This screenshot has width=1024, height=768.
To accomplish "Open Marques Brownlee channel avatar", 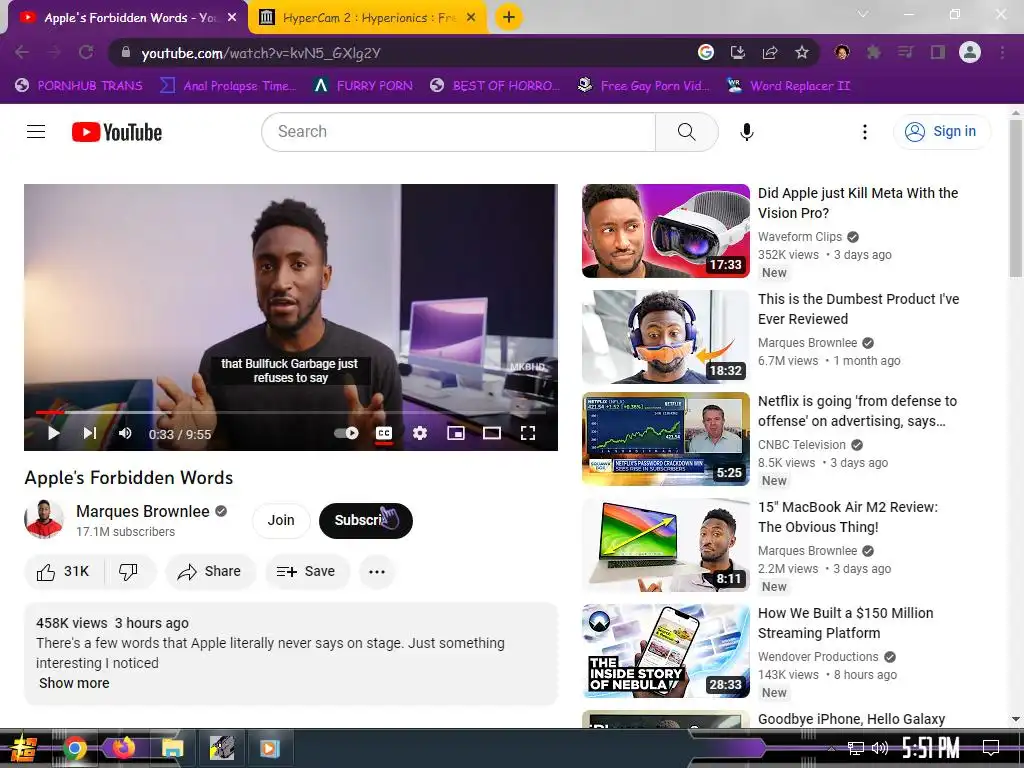I will click(44, 520).
